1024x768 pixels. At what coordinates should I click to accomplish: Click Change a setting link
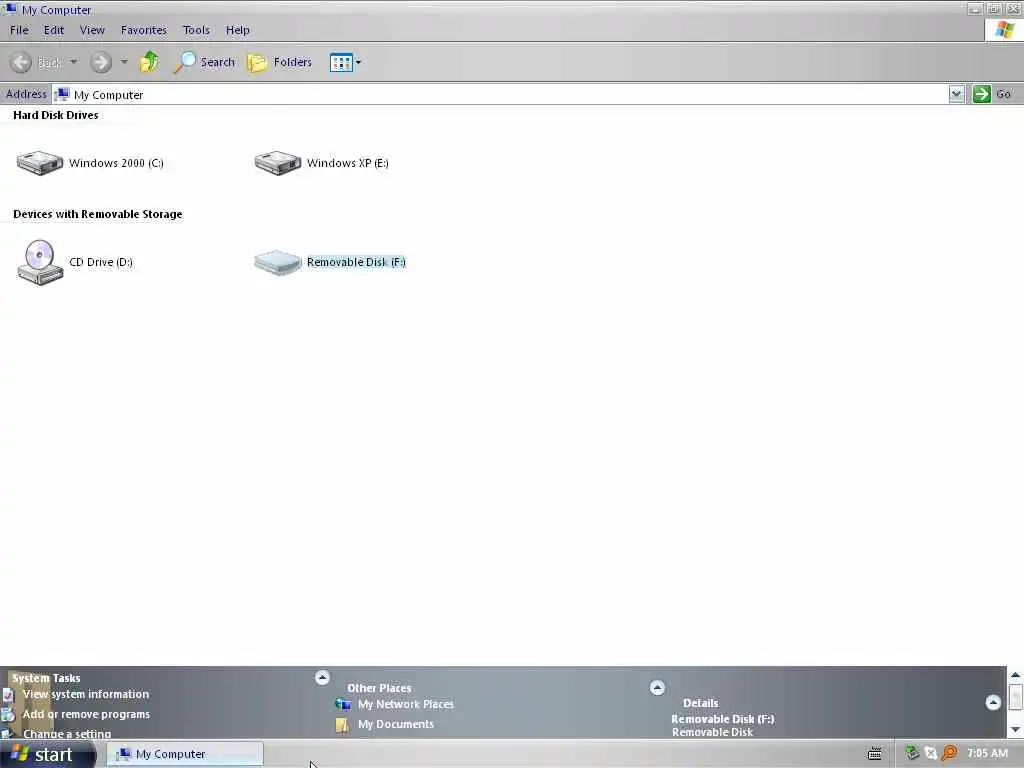(x=67, y=734)
